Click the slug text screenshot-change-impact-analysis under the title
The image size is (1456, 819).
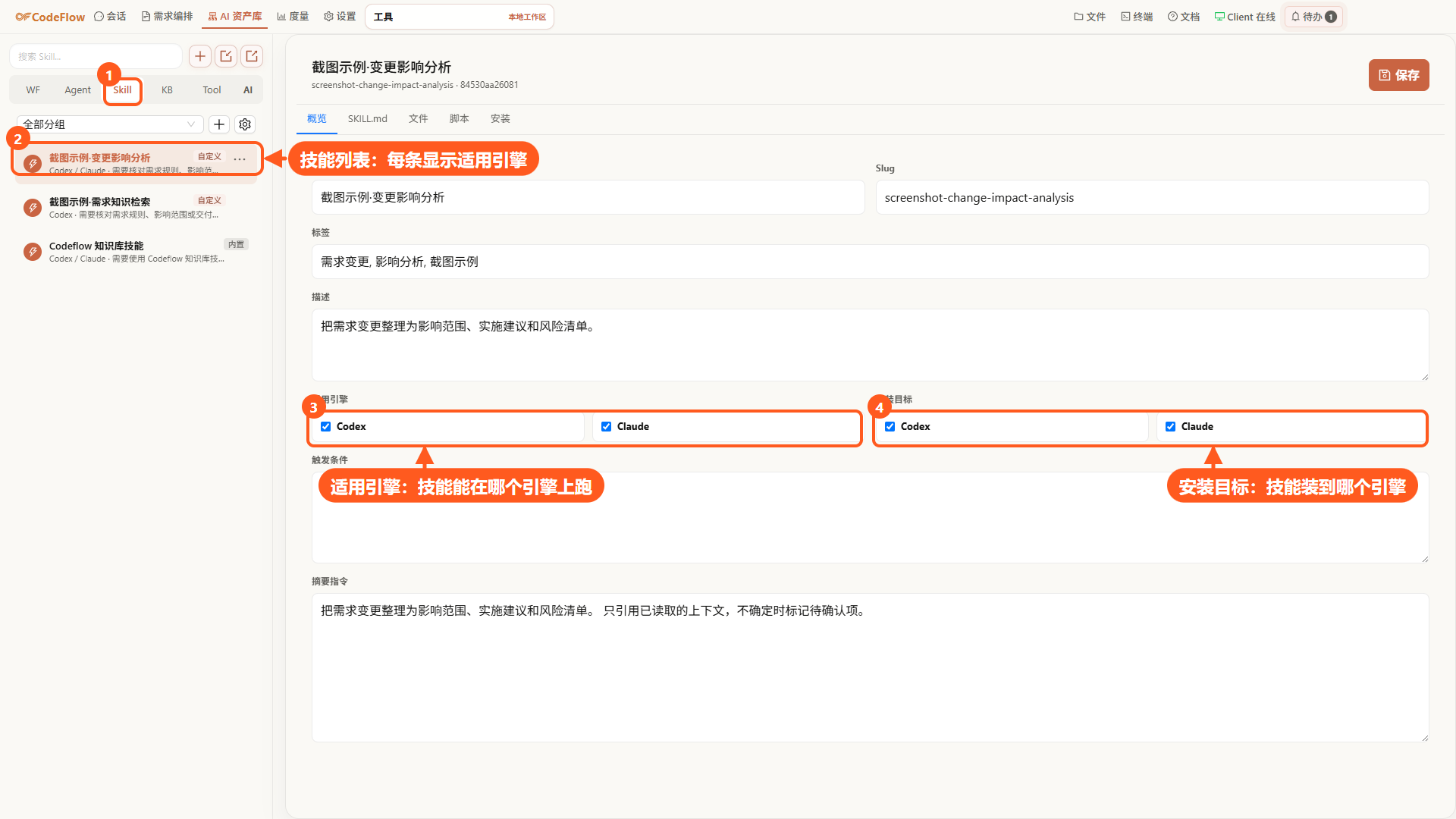coord(382,85)
